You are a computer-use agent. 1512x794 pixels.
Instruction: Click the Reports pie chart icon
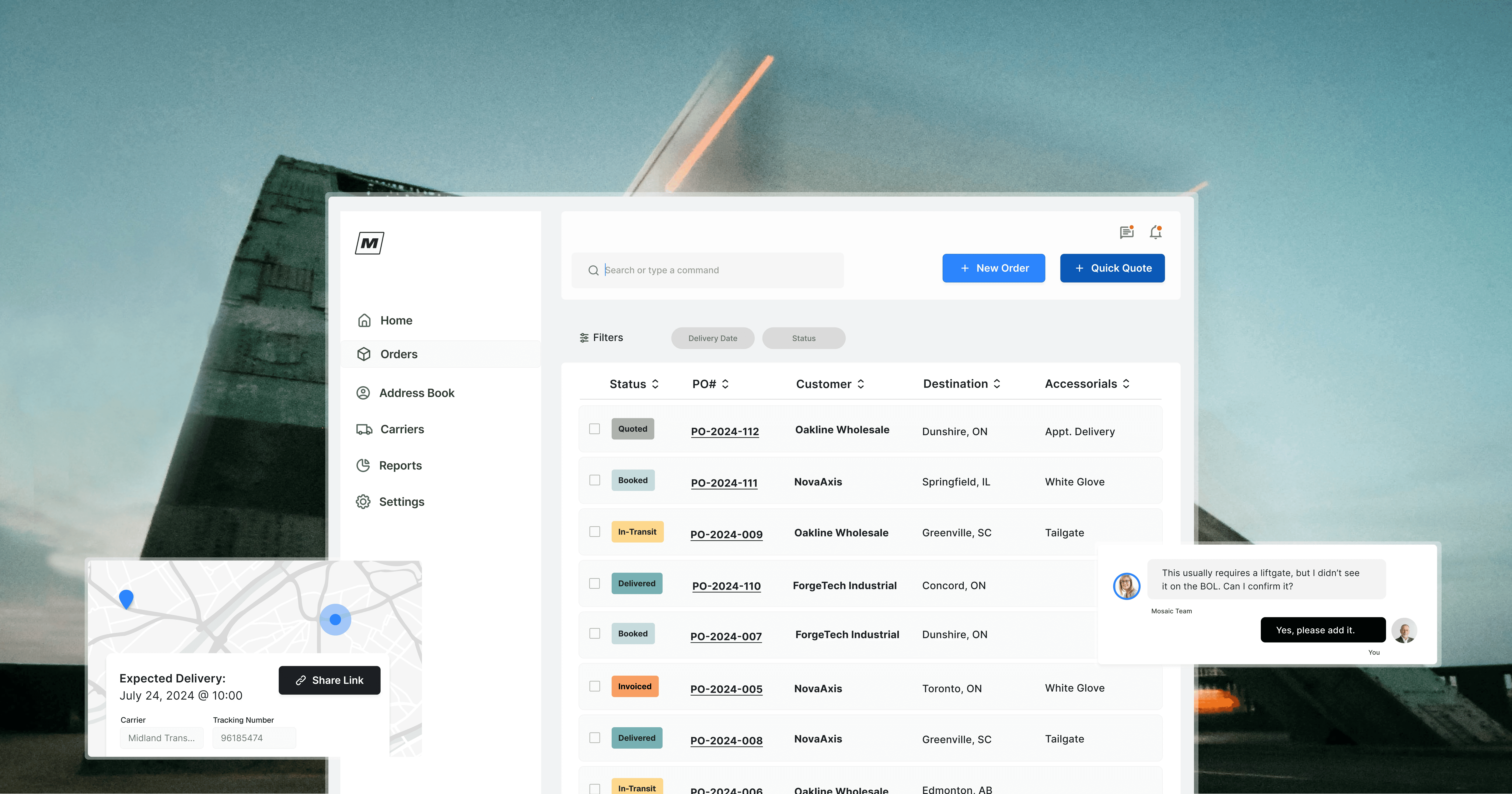[363, 465]
